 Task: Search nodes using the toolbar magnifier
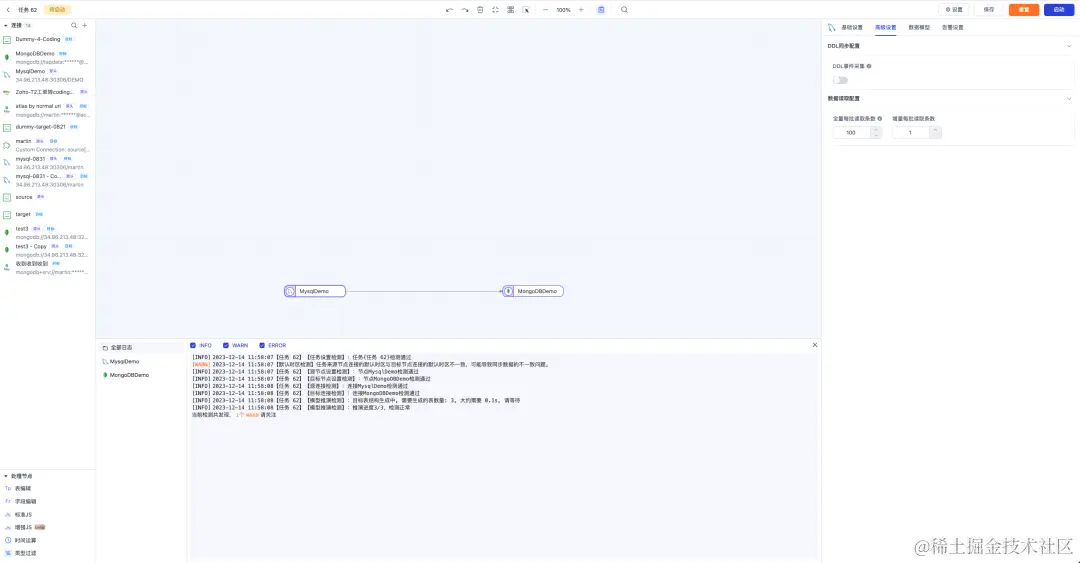tap(624, 10)
